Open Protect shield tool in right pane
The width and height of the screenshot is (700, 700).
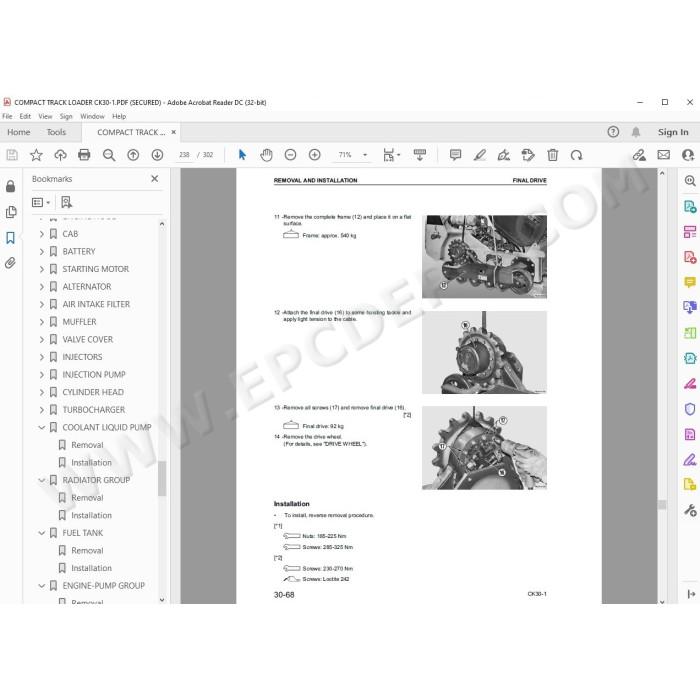coord(690,409)
